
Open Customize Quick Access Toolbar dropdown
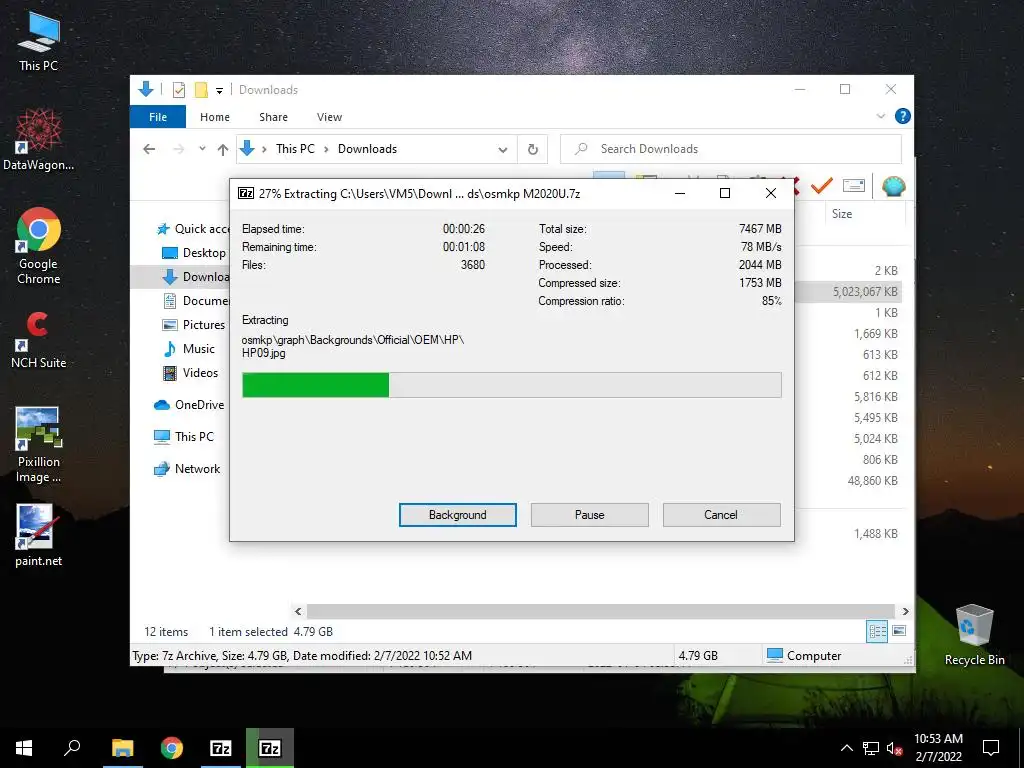[219, 91]
